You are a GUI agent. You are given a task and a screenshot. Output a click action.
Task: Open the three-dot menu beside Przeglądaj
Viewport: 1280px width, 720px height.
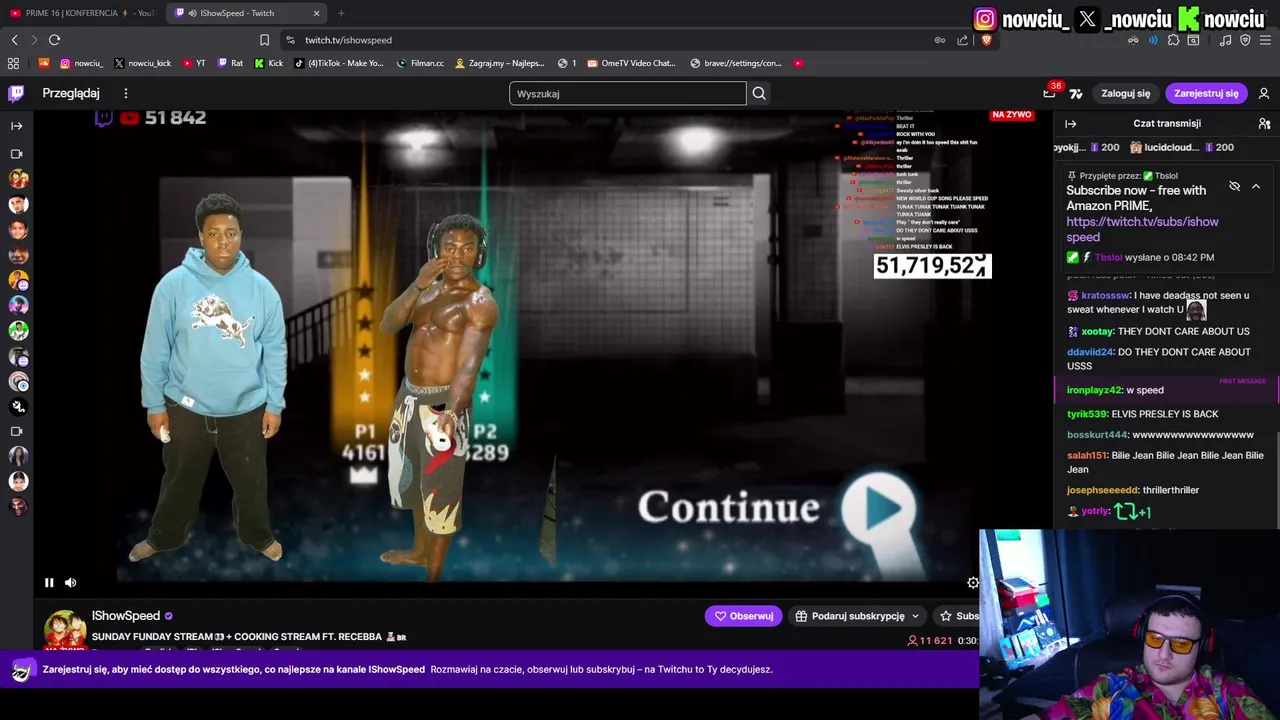(125, 93)
